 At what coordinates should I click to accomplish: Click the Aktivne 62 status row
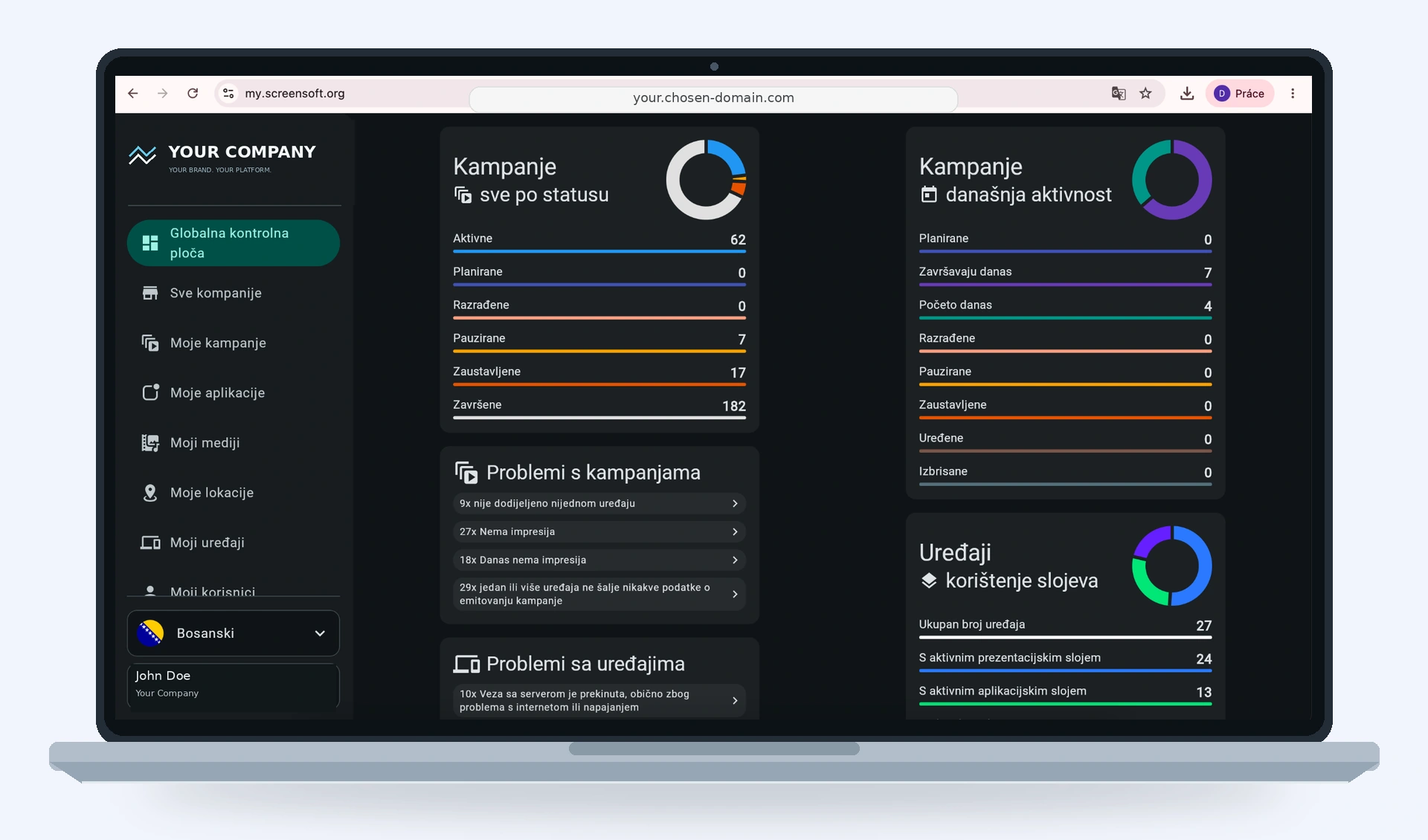tap(599, 242)
